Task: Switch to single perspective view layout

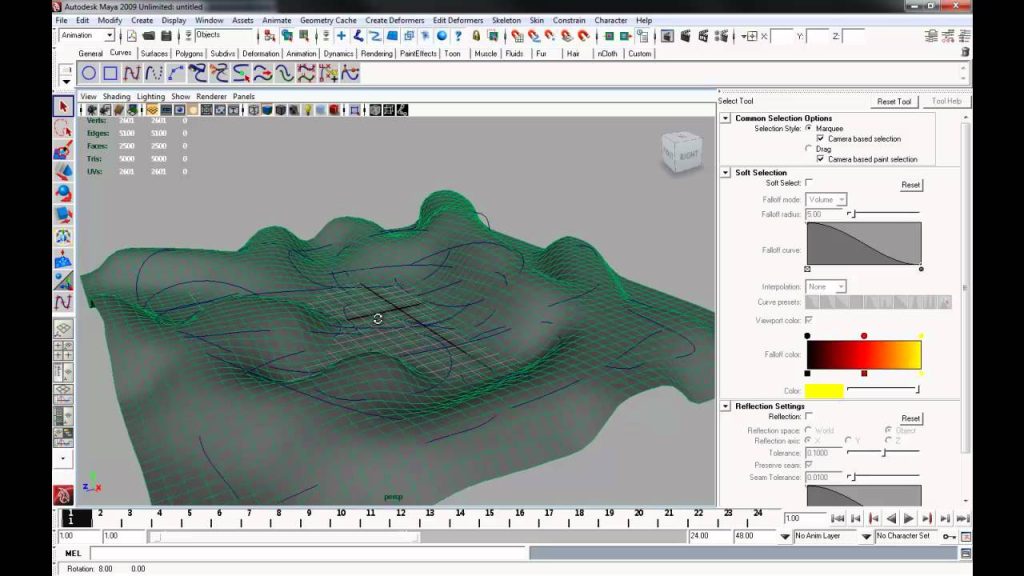Action: [x=63, y=328]
